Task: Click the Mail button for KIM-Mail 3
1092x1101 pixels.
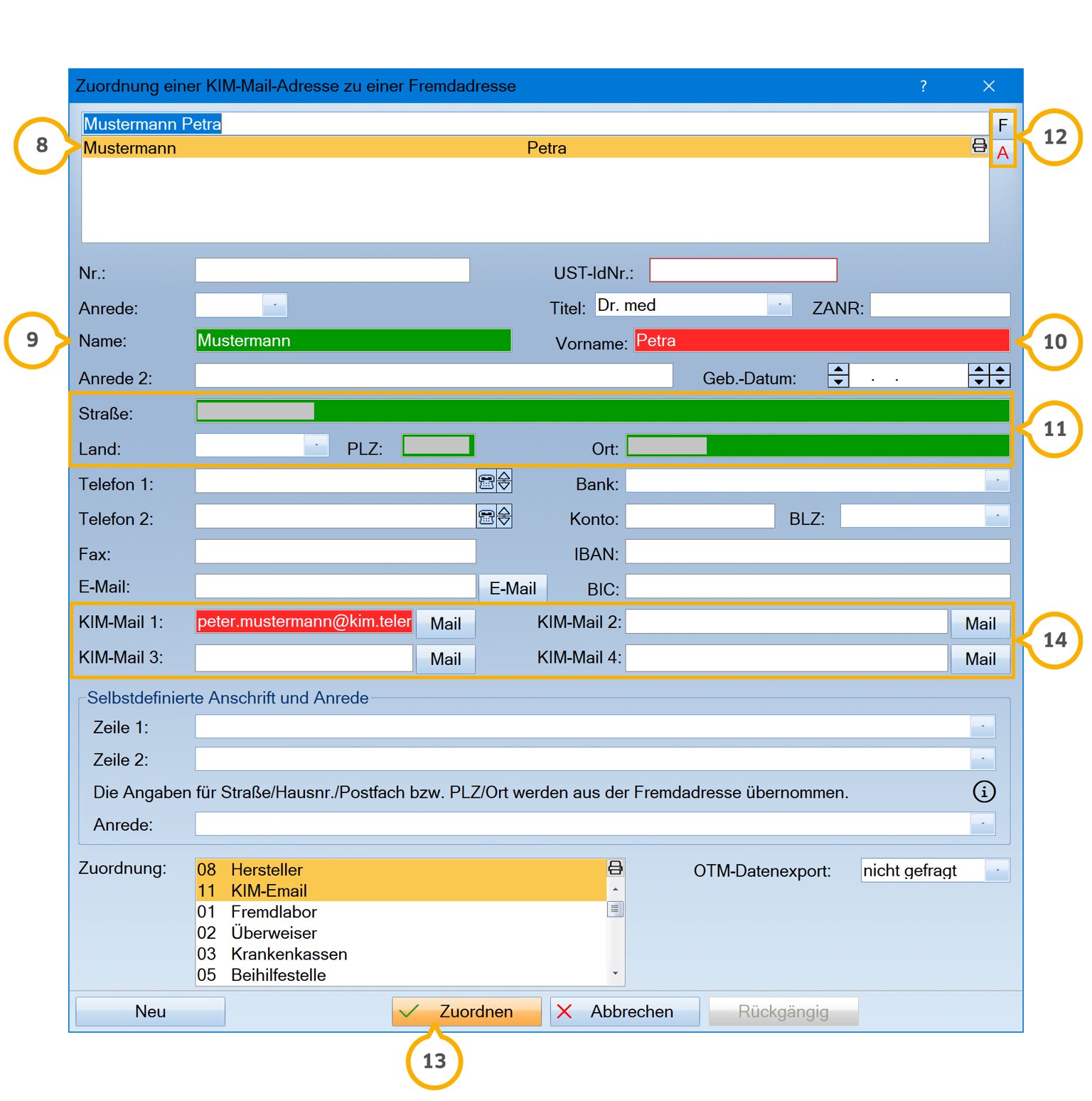Action: pos(446,659)
